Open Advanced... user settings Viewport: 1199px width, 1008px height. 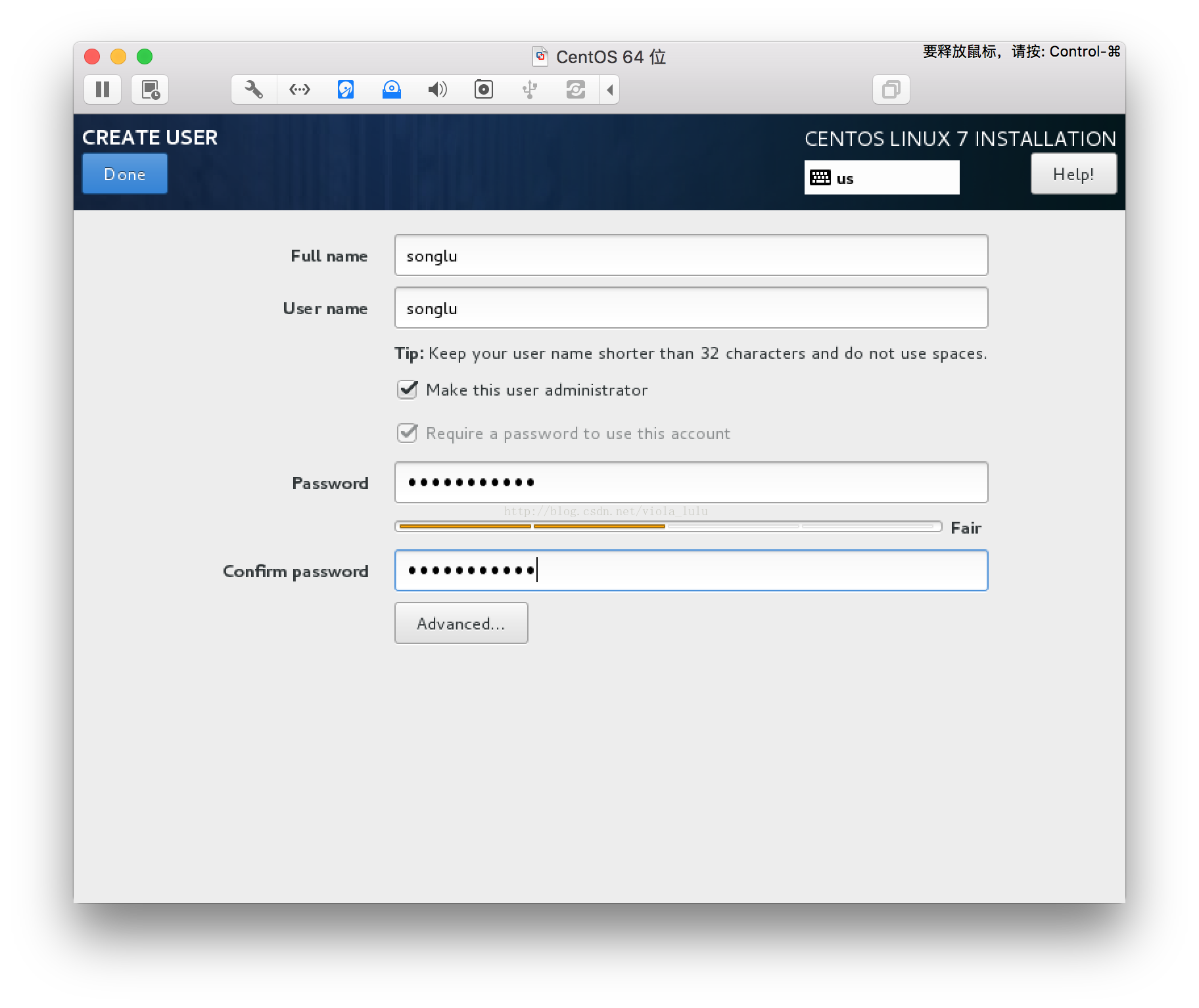pyautogui.click(x=461, y=623)
